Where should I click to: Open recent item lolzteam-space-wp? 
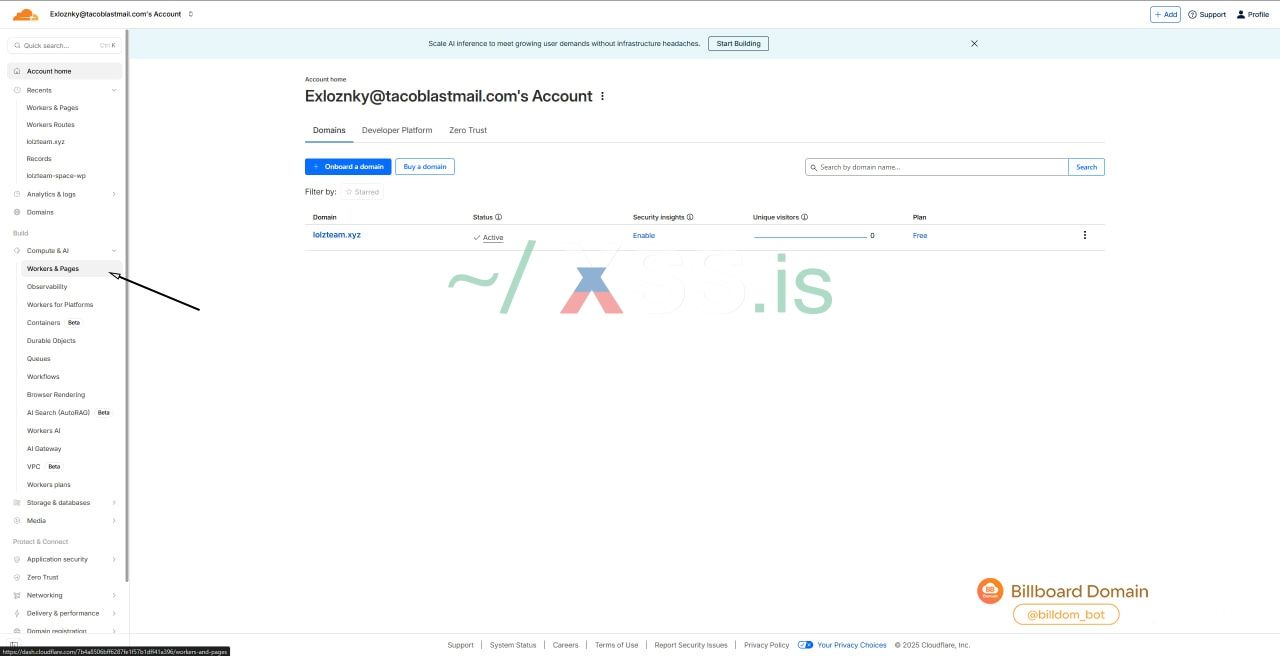tap(56, 176)
